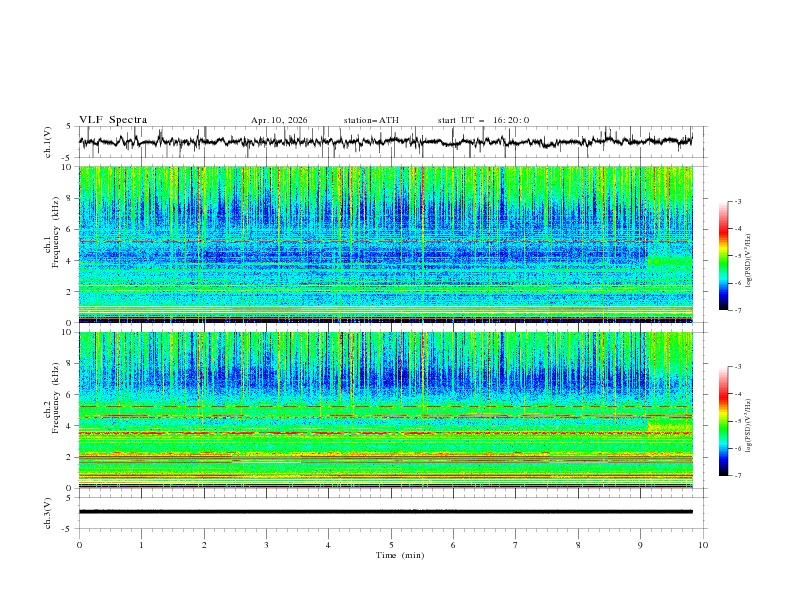Click the '-7' label on the lower colorbar
The height and width of the screenshot is (612, 792).
[x=737, y=476]
